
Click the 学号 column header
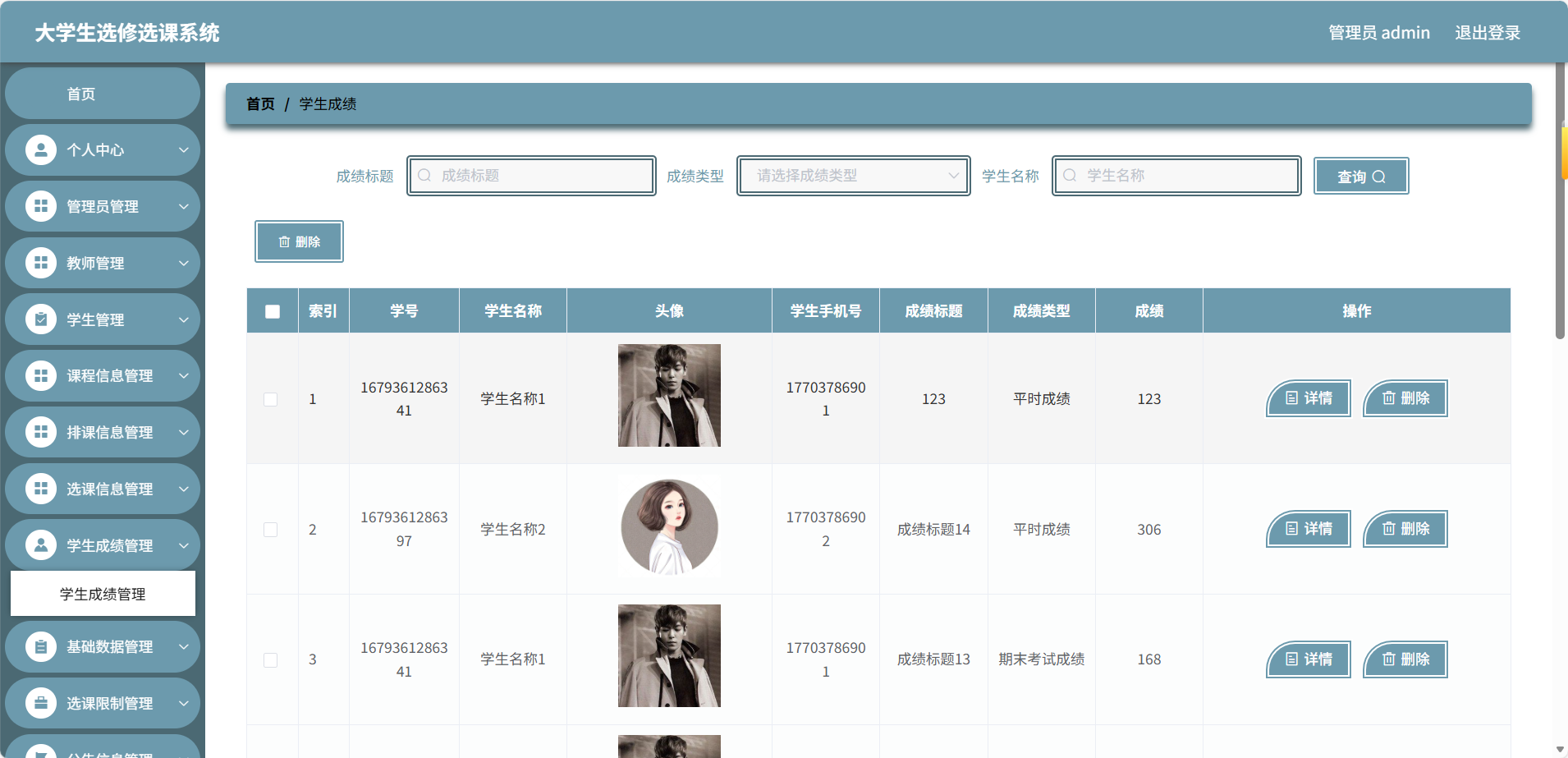pos(404,311)
